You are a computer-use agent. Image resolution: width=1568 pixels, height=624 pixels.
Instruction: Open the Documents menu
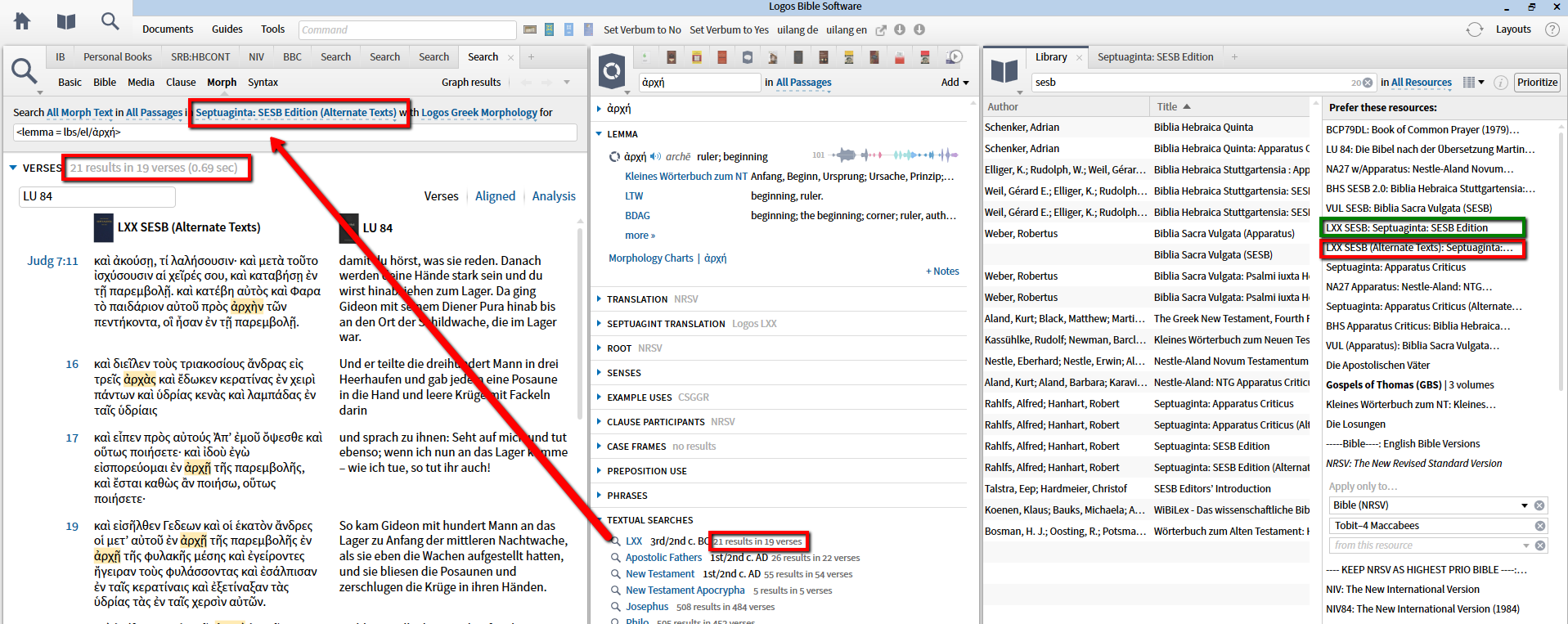168,29
